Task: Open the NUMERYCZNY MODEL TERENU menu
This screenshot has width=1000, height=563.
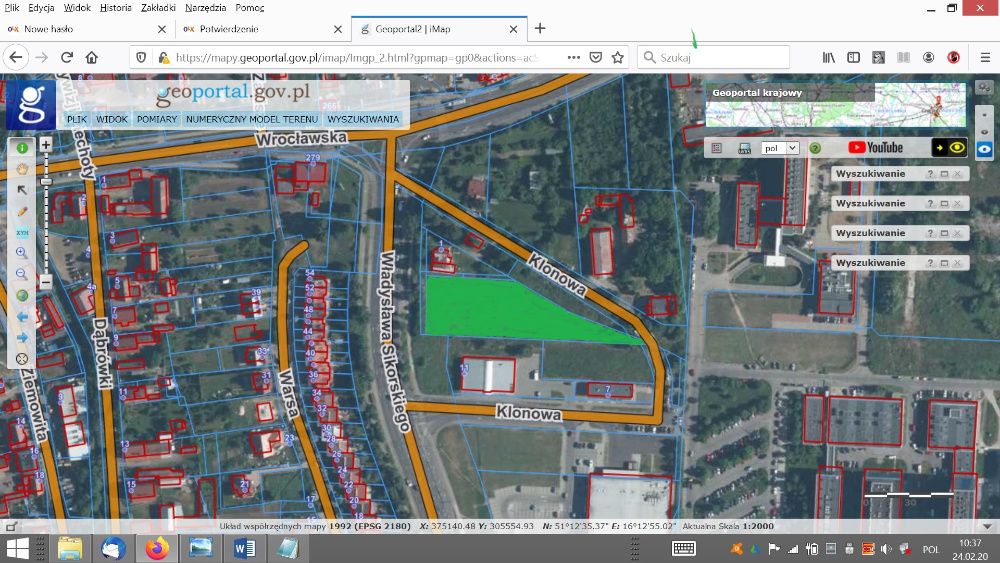Action: [250, 119]
